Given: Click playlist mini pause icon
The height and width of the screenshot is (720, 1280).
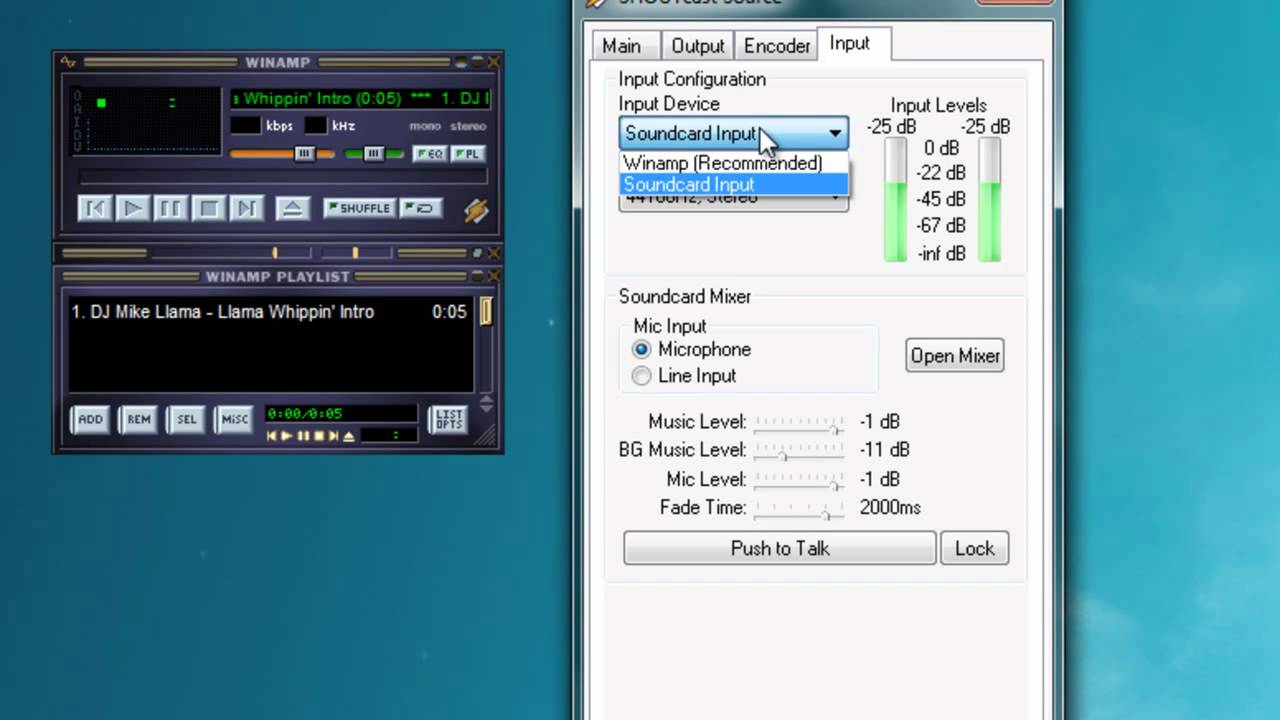Looking at the screenshot, I should [x=303, y=436].
